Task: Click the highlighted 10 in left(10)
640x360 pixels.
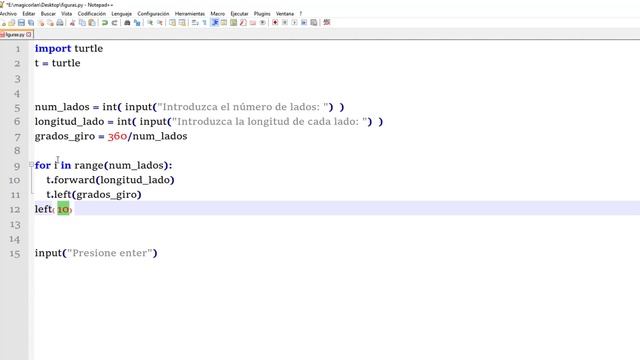Action: pyautogui.click(x=63, y=209)
